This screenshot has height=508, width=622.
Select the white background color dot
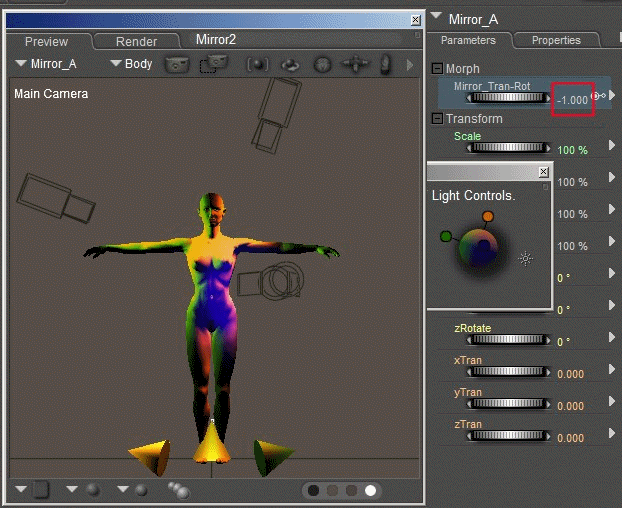tap(371, 490)
